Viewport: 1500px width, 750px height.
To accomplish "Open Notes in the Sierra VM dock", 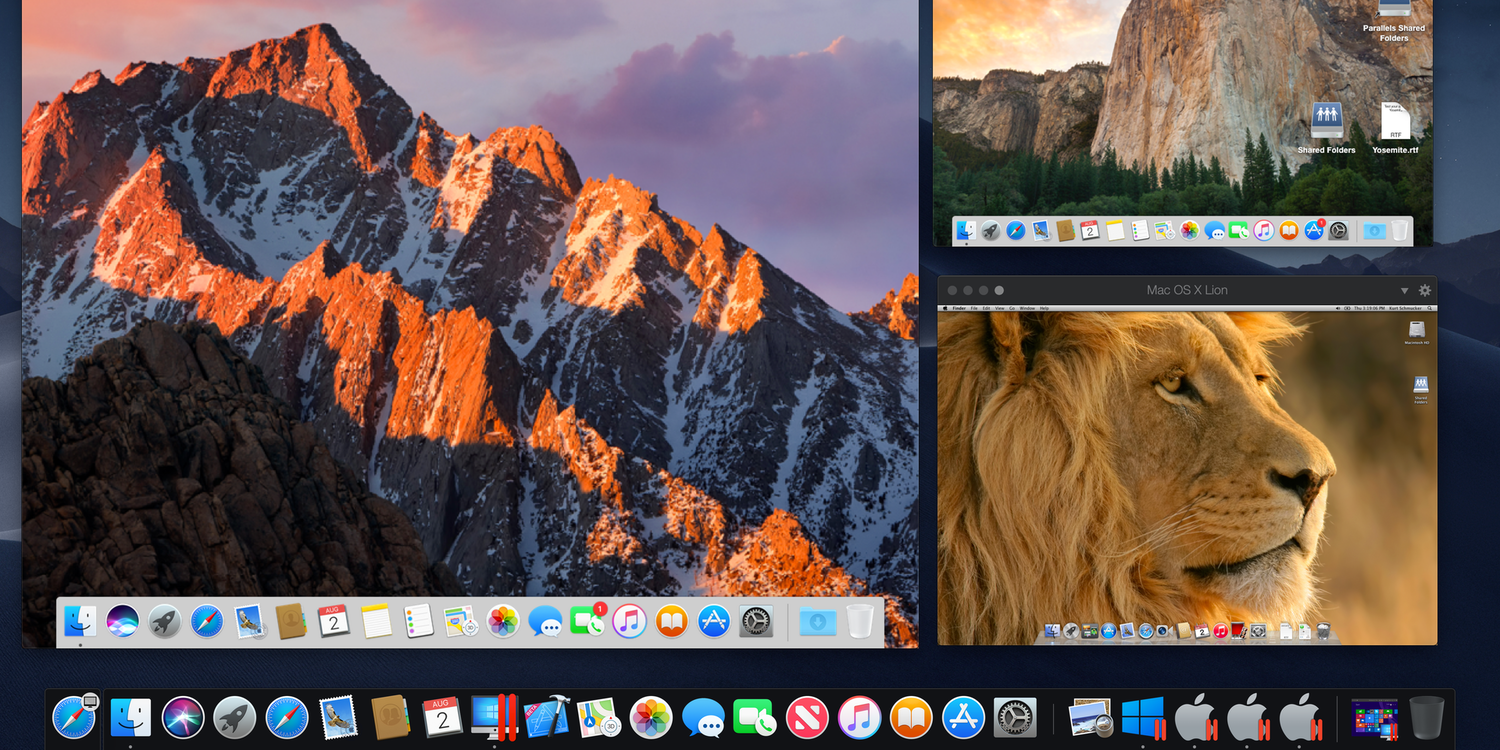I will pos(376,622).
